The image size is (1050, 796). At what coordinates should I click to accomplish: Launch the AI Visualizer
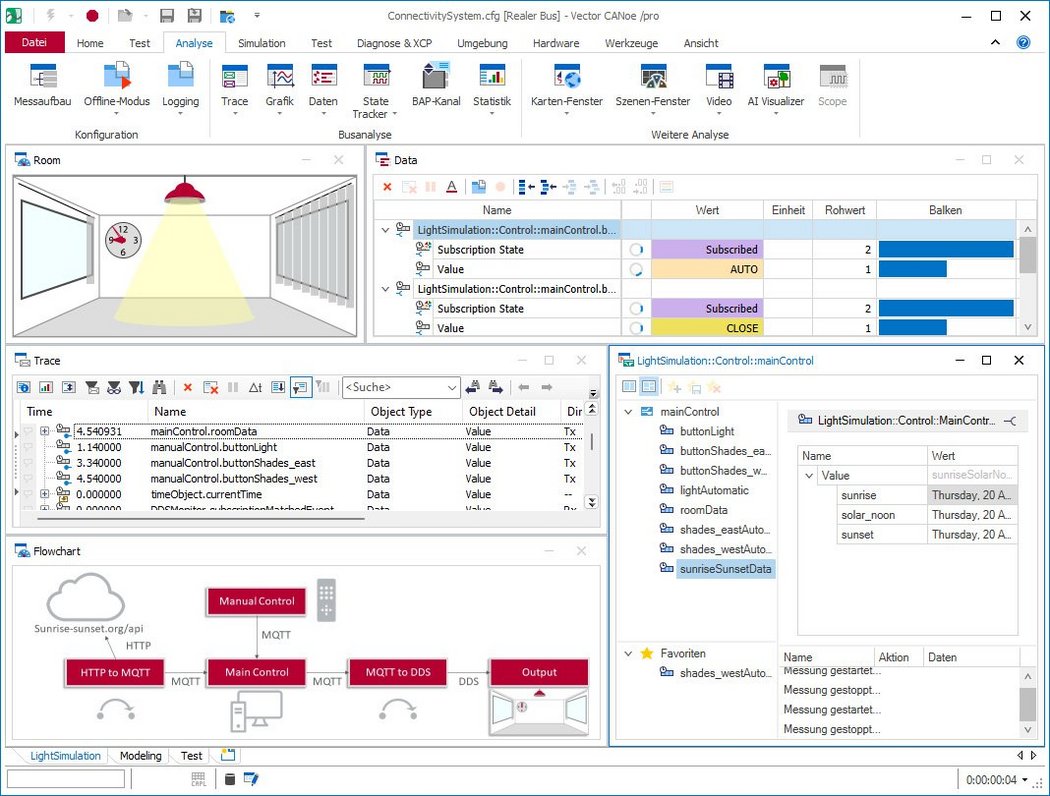(775, 87)
